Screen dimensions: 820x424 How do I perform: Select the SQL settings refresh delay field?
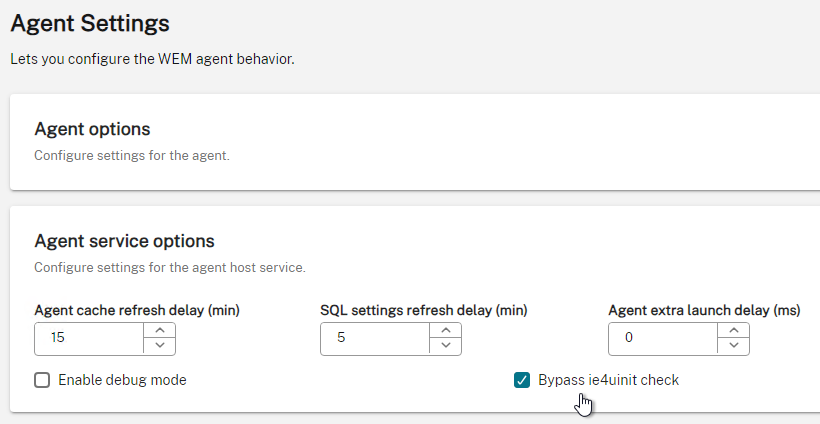tap(375, 339)
